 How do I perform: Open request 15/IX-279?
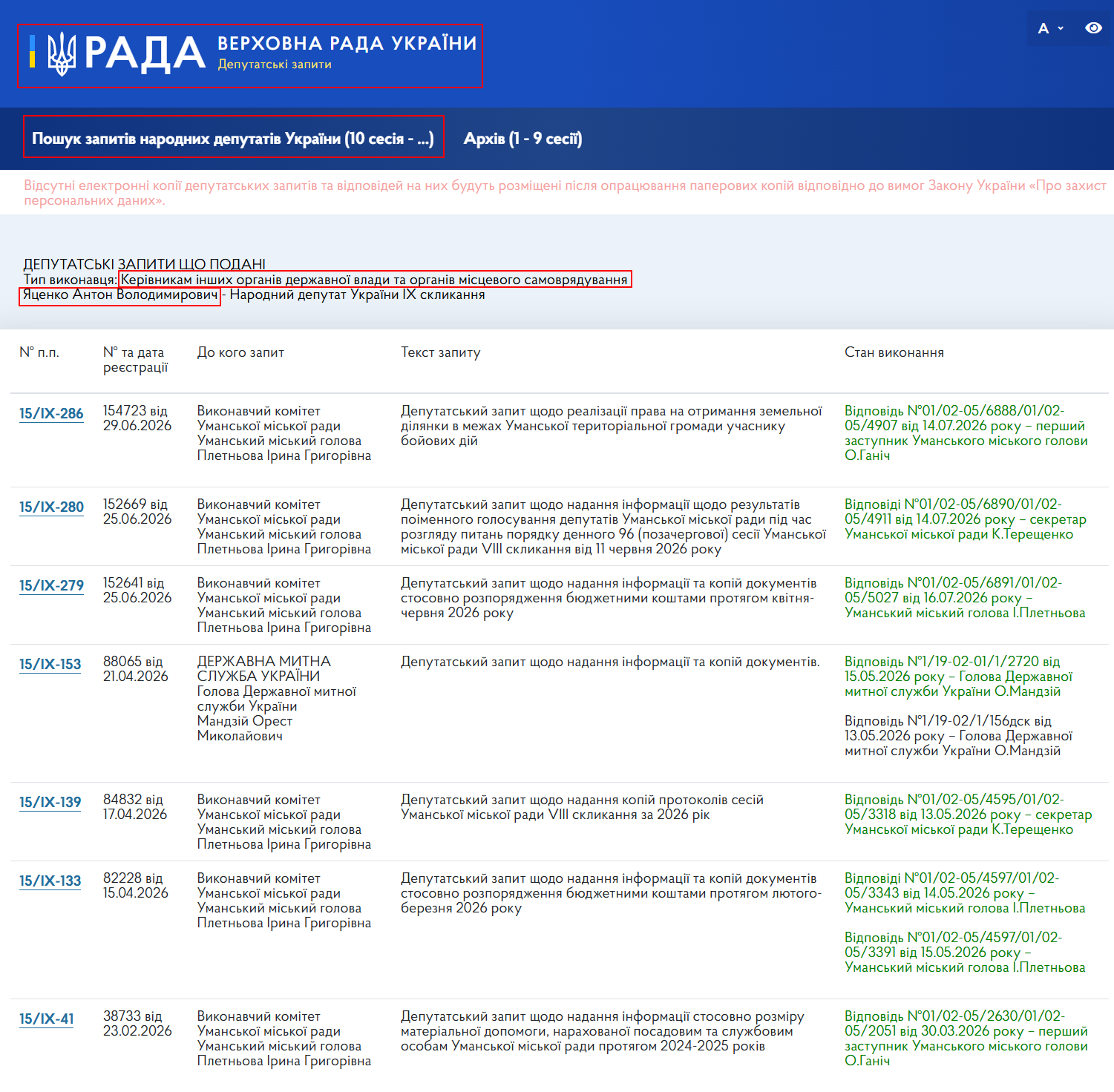click(x=51, y=586)
